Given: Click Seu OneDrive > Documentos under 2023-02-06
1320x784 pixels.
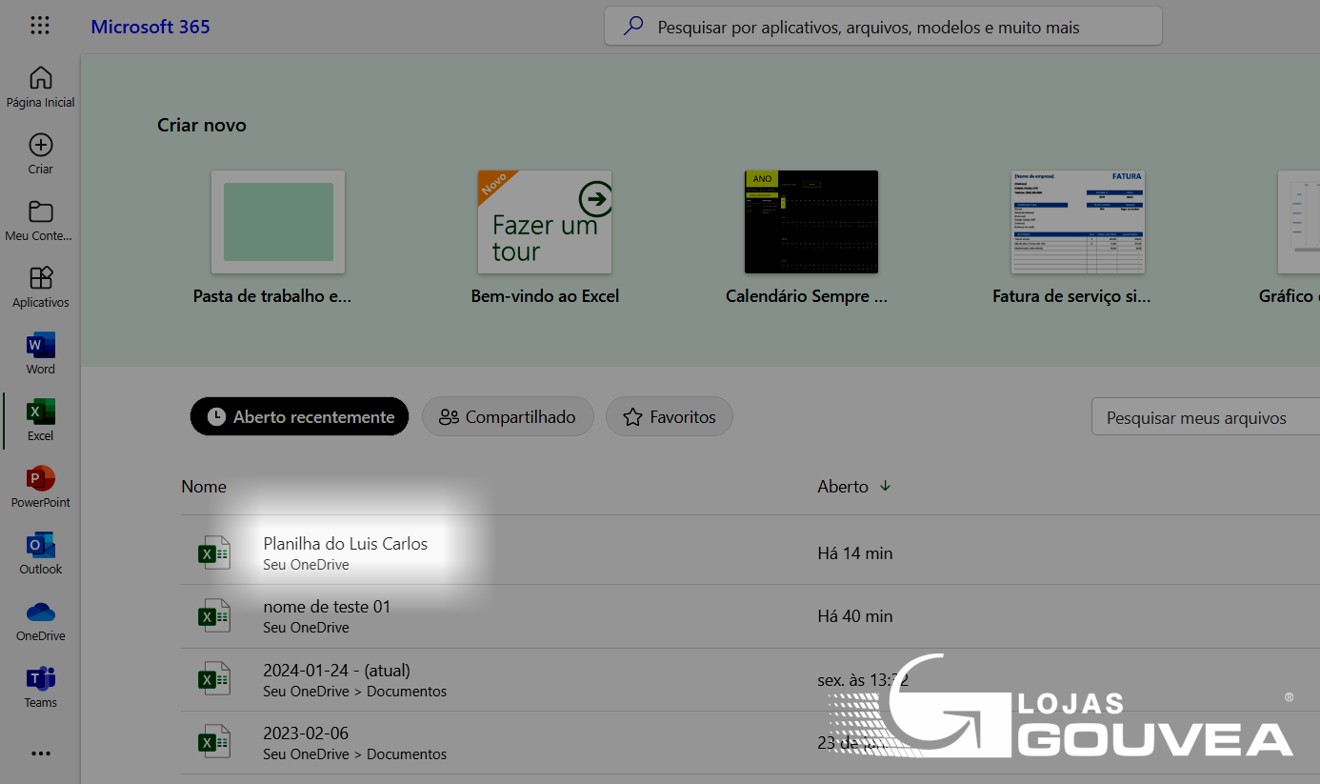Looking at the screenshot, I should tap(355, 754).
